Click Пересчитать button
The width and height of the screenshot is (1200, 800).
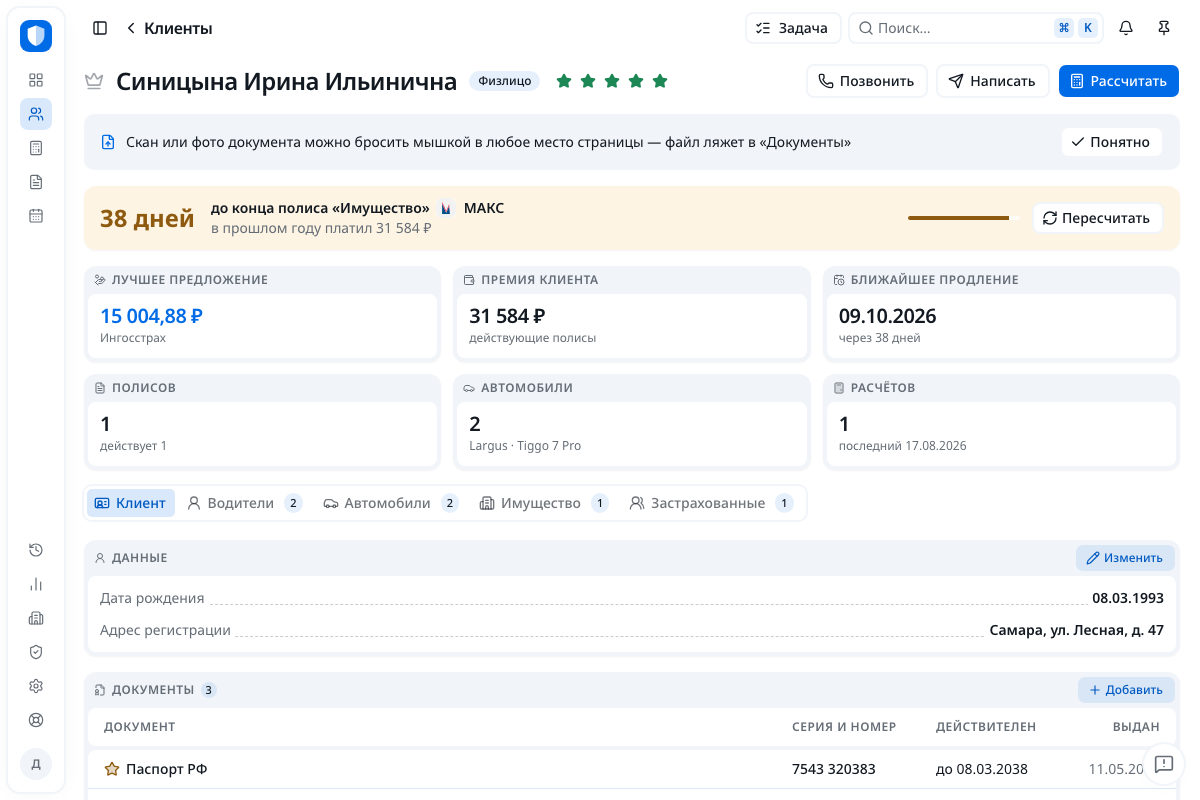point(1098,218)
